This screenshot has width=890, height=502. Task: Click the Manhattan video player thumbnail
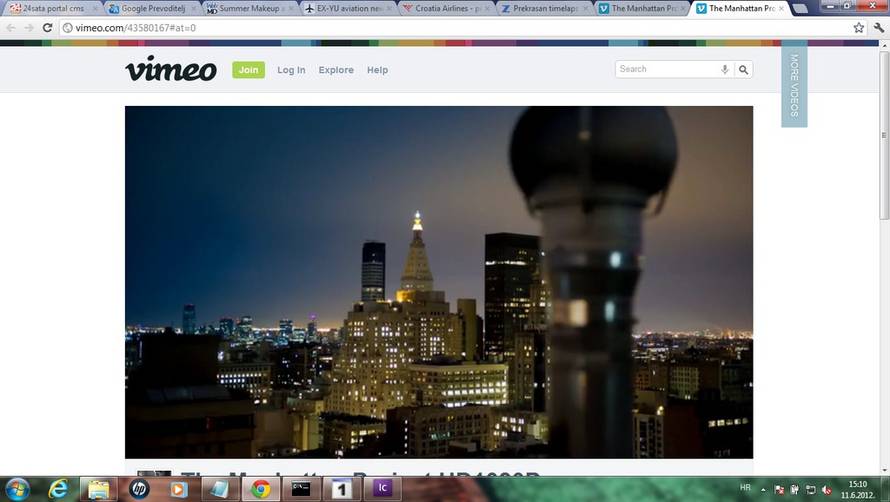pos(439,282)
